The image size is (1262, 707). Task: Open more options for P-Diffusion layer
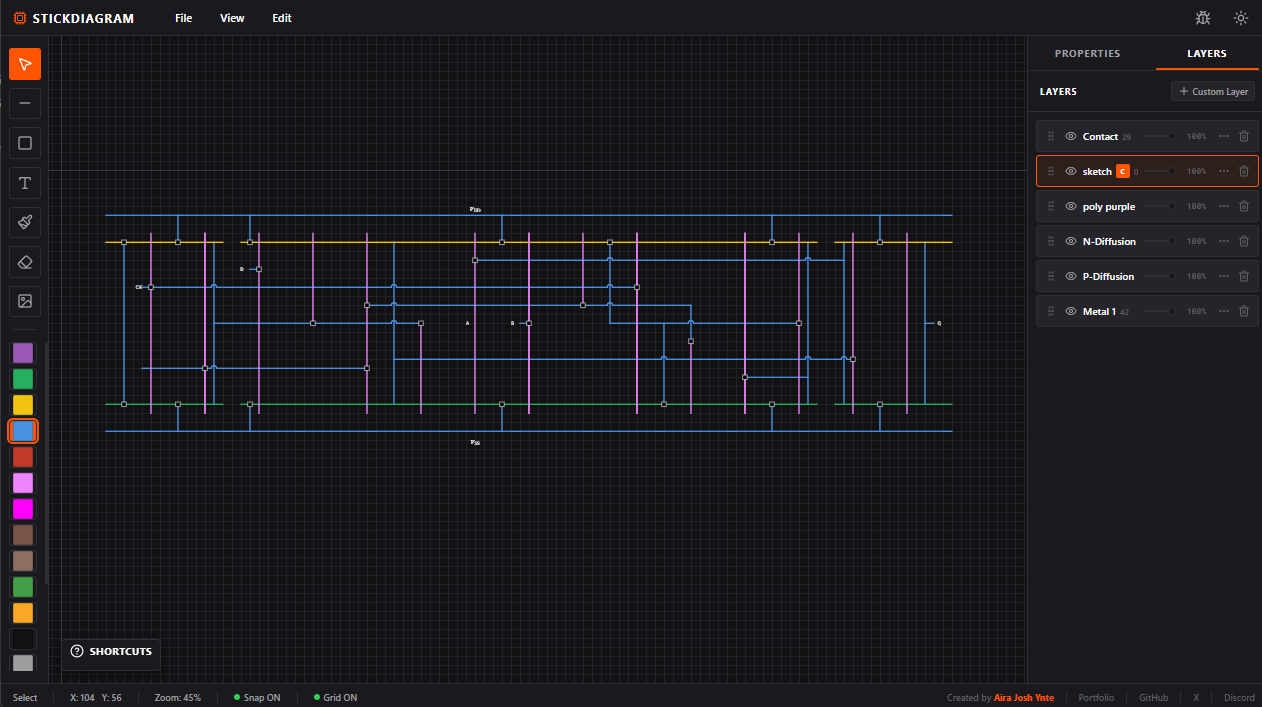point(1224,276)
